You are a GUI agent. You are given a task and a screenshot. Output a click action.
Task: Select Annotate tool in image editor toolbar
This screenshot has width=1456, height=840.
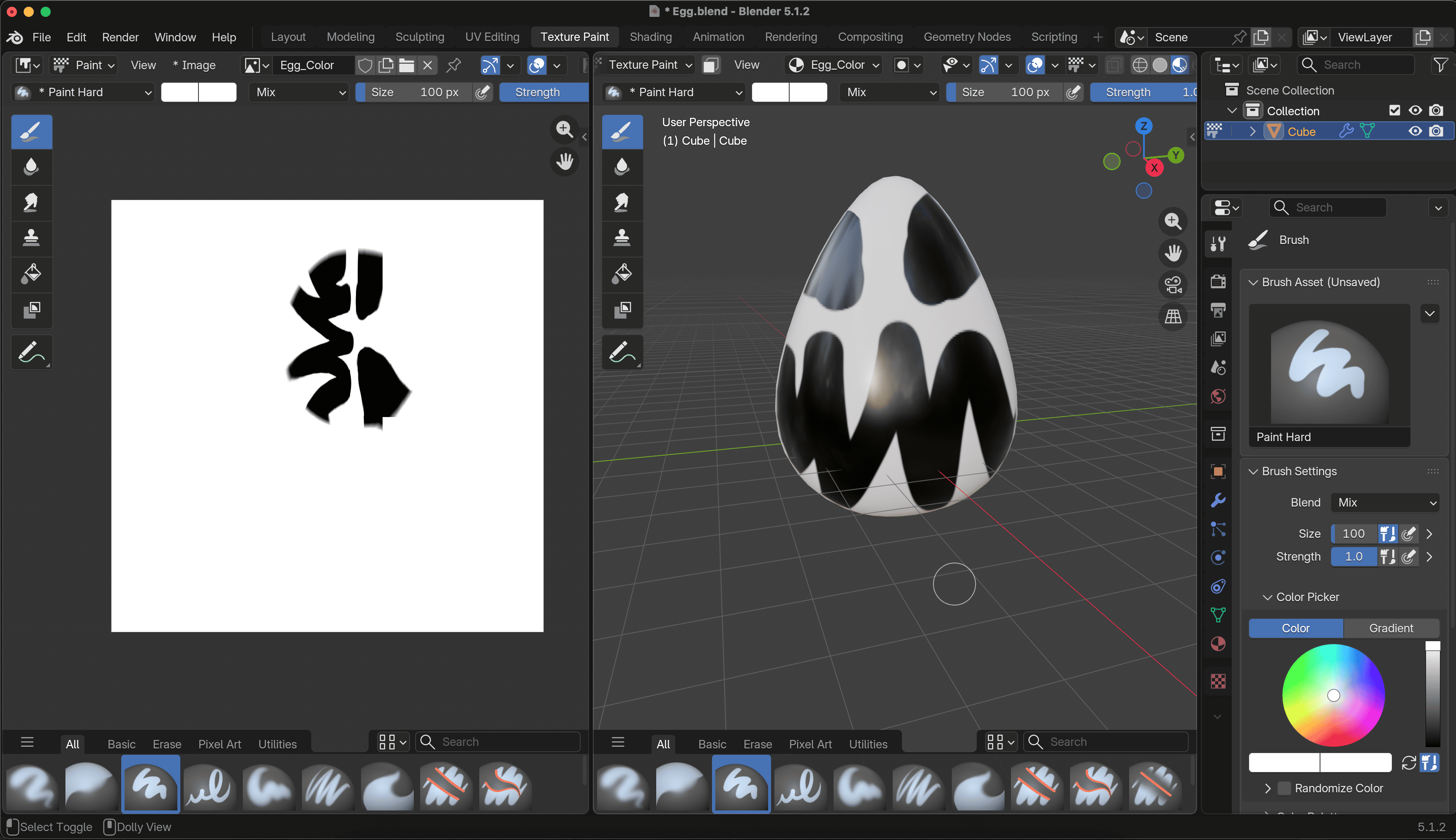31,352
